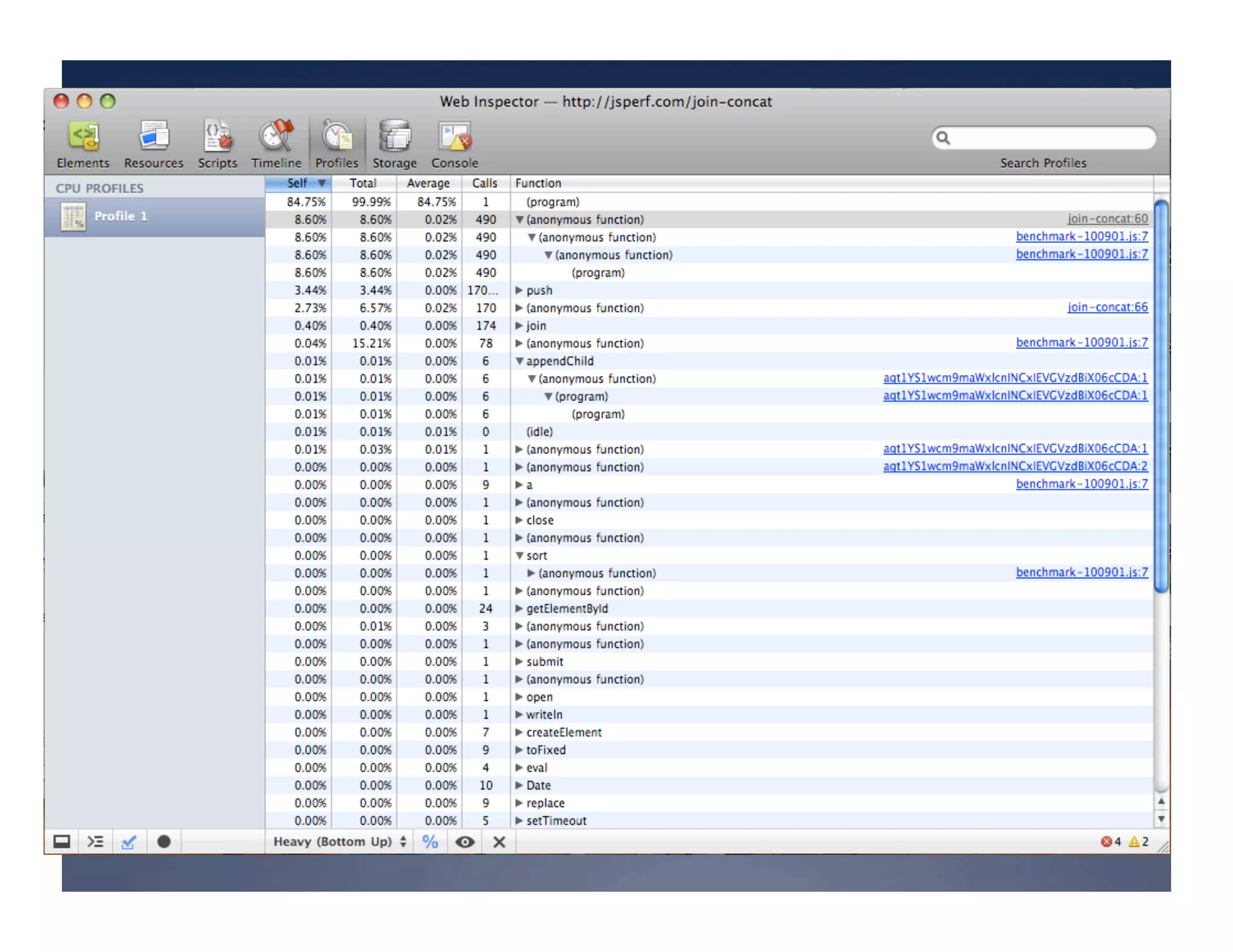
Task: Exclude selected function with X button
Action: click(x=499, y=841)
